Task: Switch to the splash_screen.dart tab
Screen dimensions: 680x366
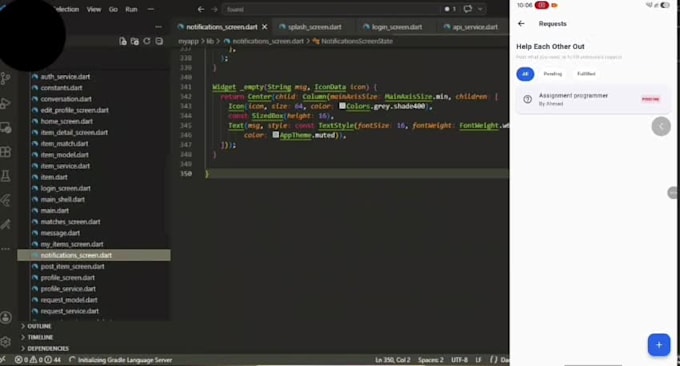Action: [315, 27]
